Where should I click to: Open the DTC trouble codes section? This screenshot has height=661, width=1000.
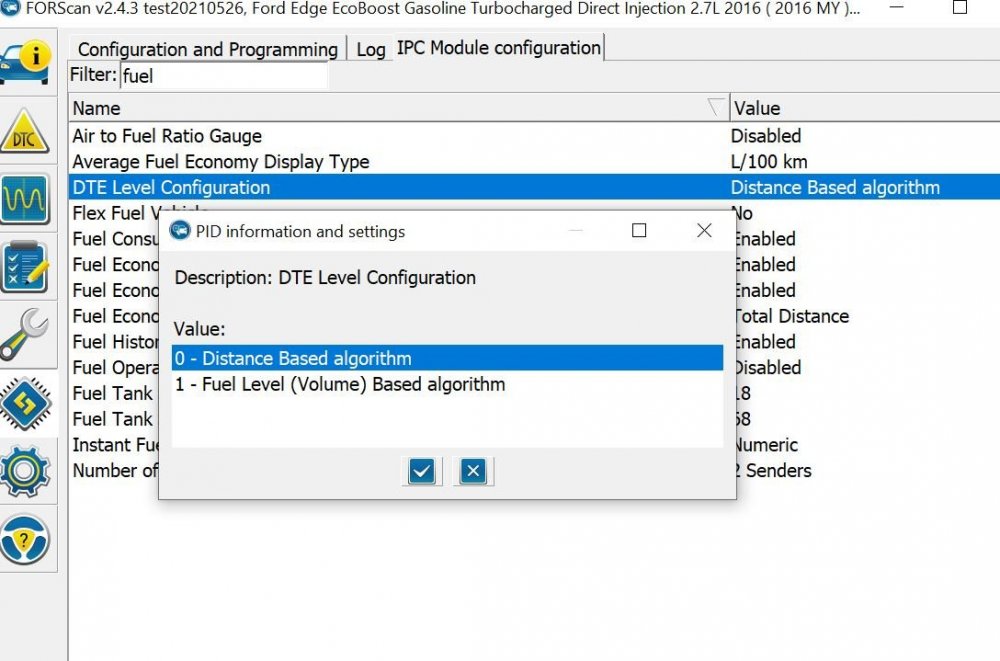pos(25,133)
